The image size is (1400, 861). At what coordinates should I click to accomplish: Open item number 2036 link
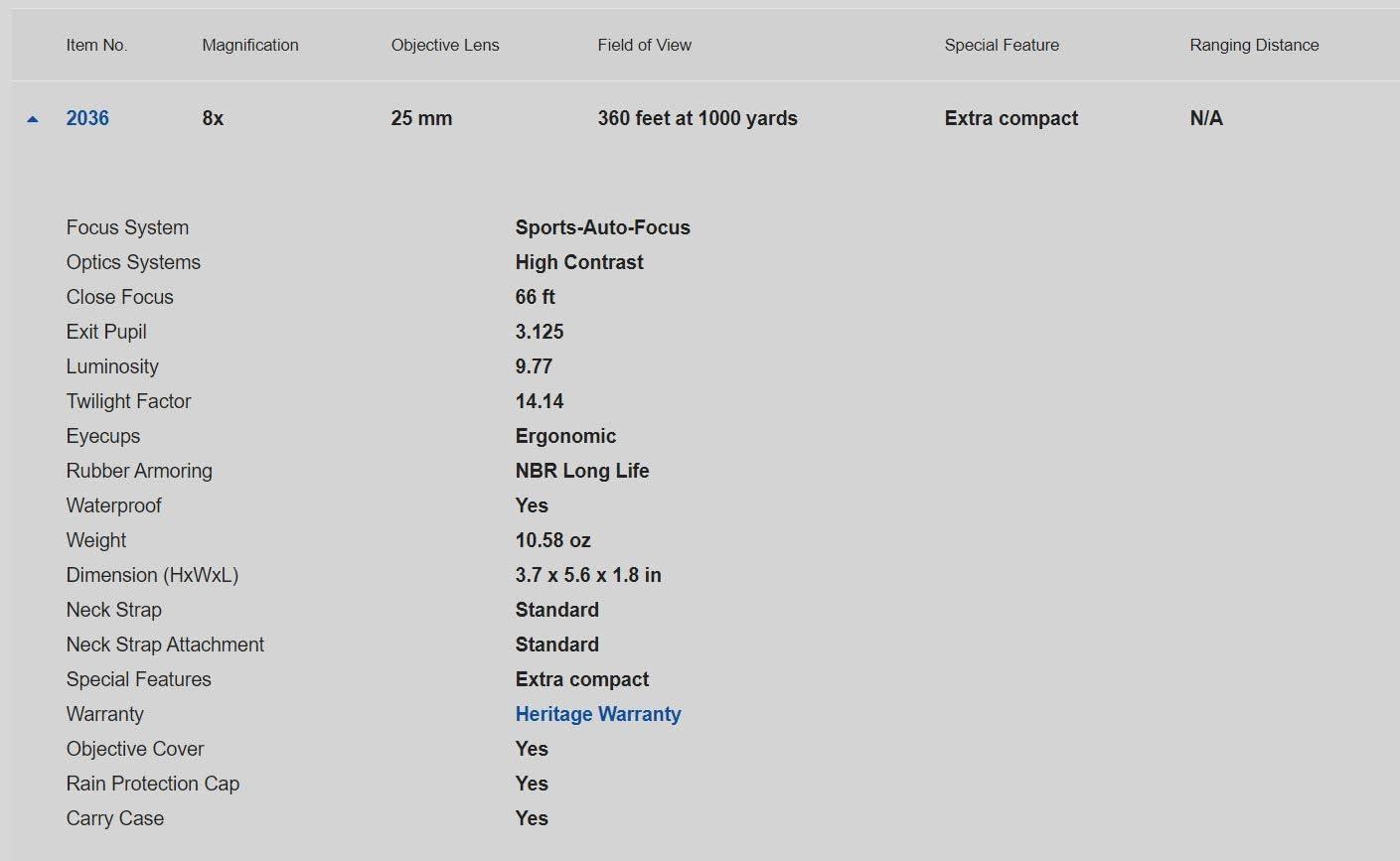(87, 118)
